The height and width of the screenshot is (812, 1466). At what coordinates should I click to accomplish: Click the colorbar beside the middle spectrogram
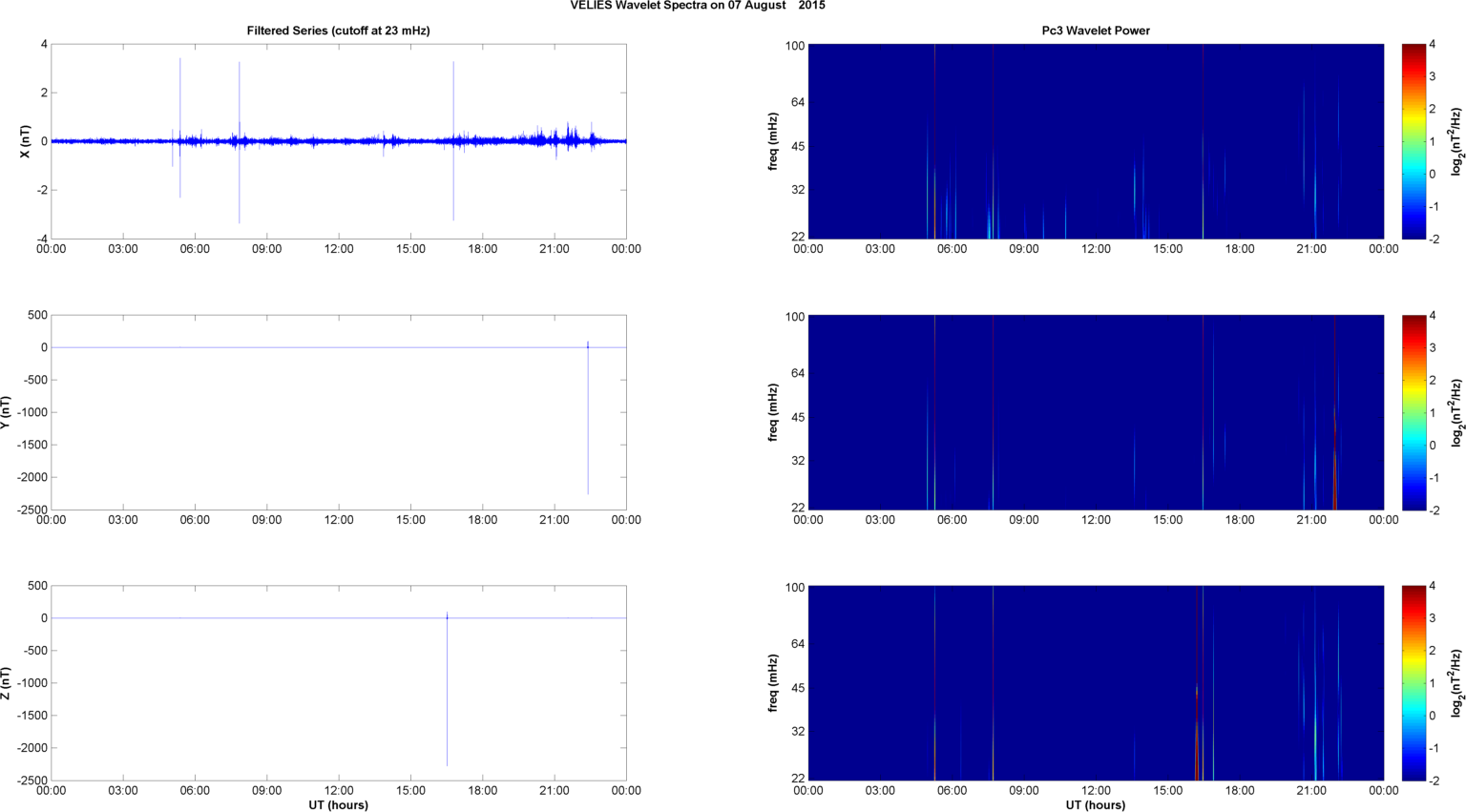(x=1414, y=412)
